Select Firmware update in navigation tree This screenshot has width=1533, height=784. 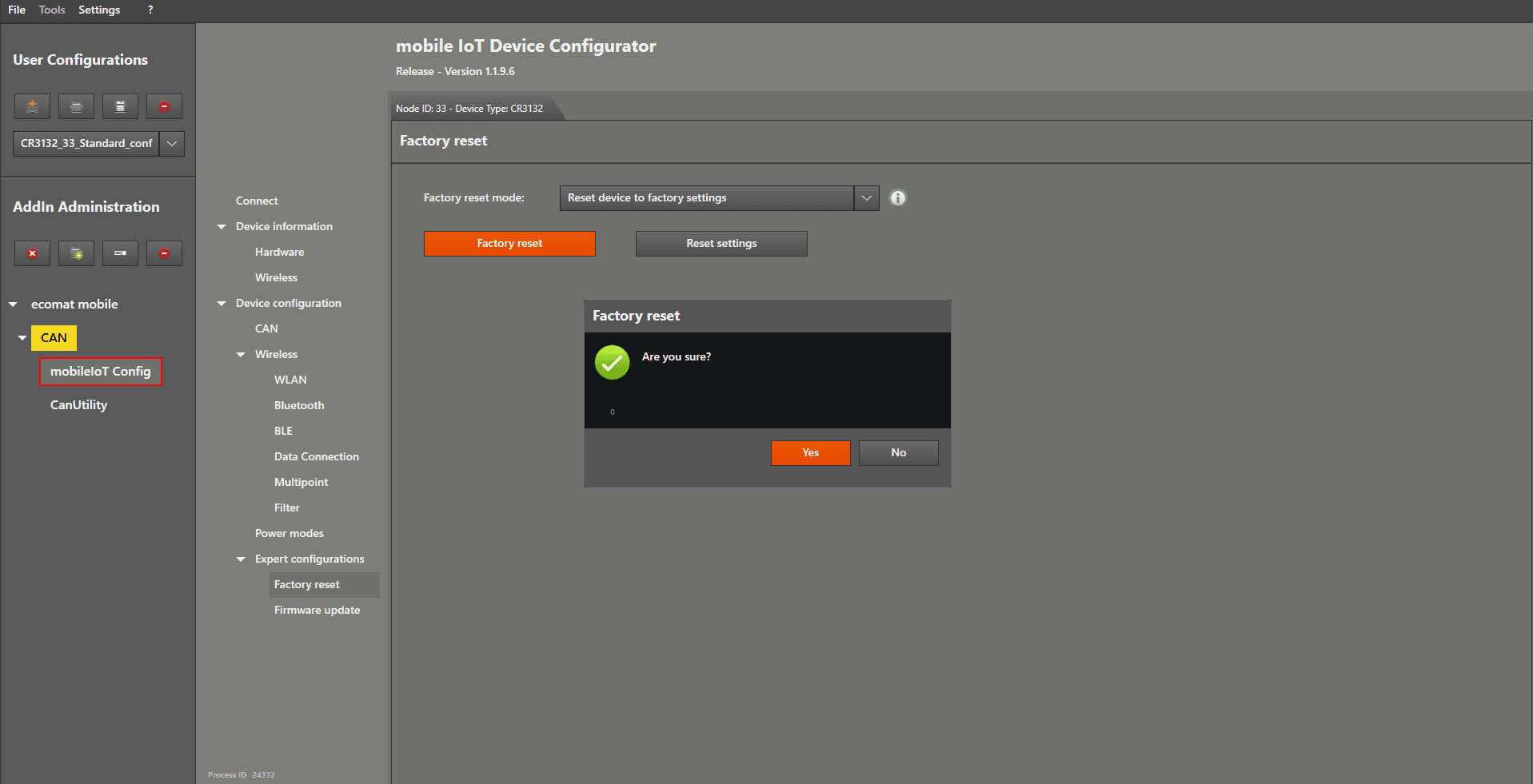pyautogui.click(x=317, y=611)
